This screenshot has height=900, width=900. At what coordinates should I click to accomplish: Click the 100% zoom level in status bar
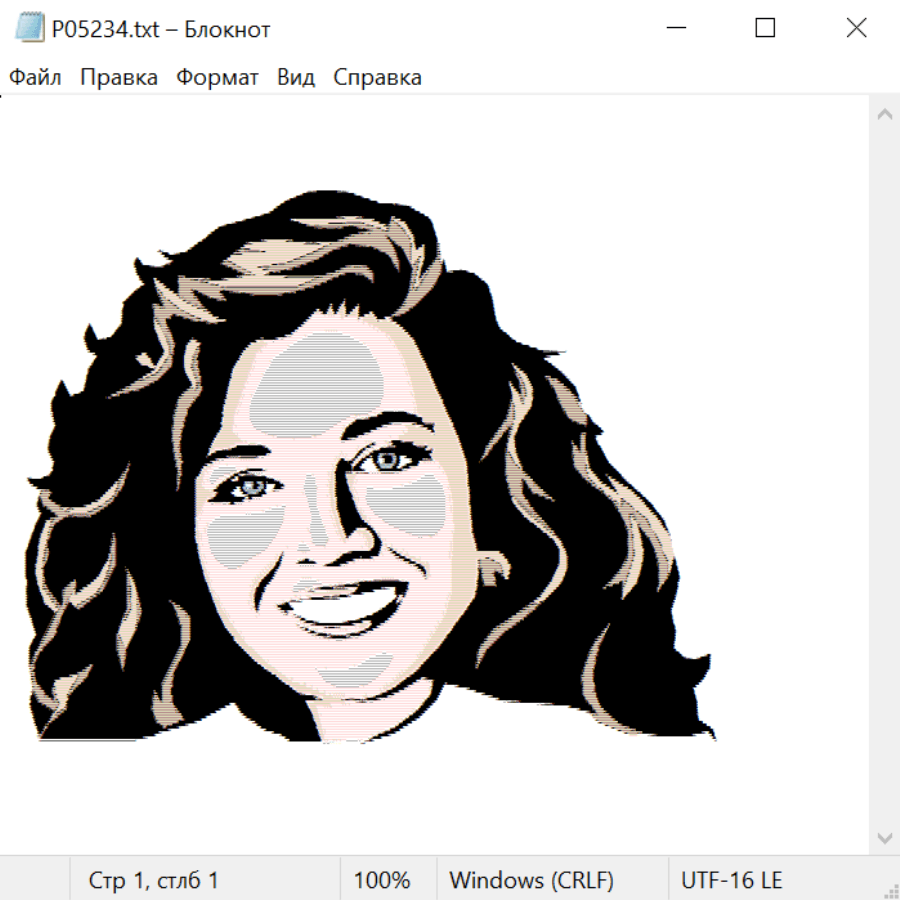point(382,880)
